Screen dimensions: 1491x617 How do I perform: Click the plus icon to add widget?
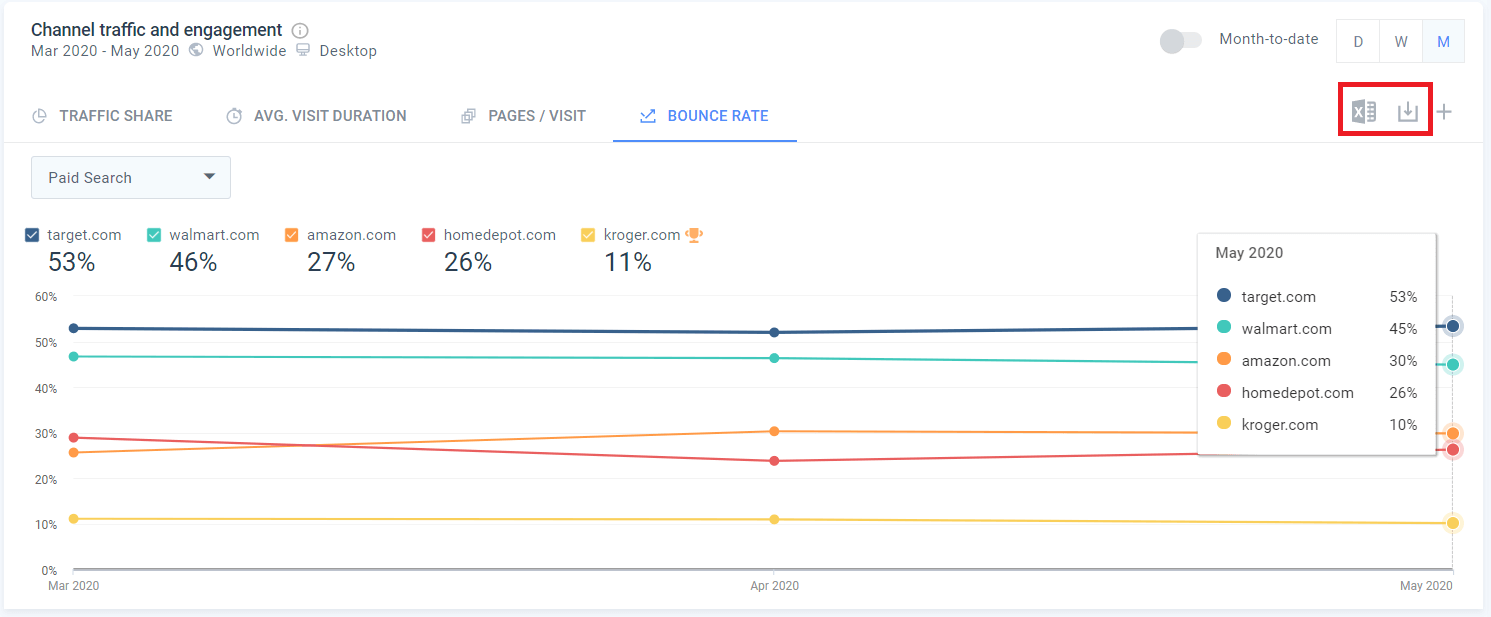pos(1444,112)
